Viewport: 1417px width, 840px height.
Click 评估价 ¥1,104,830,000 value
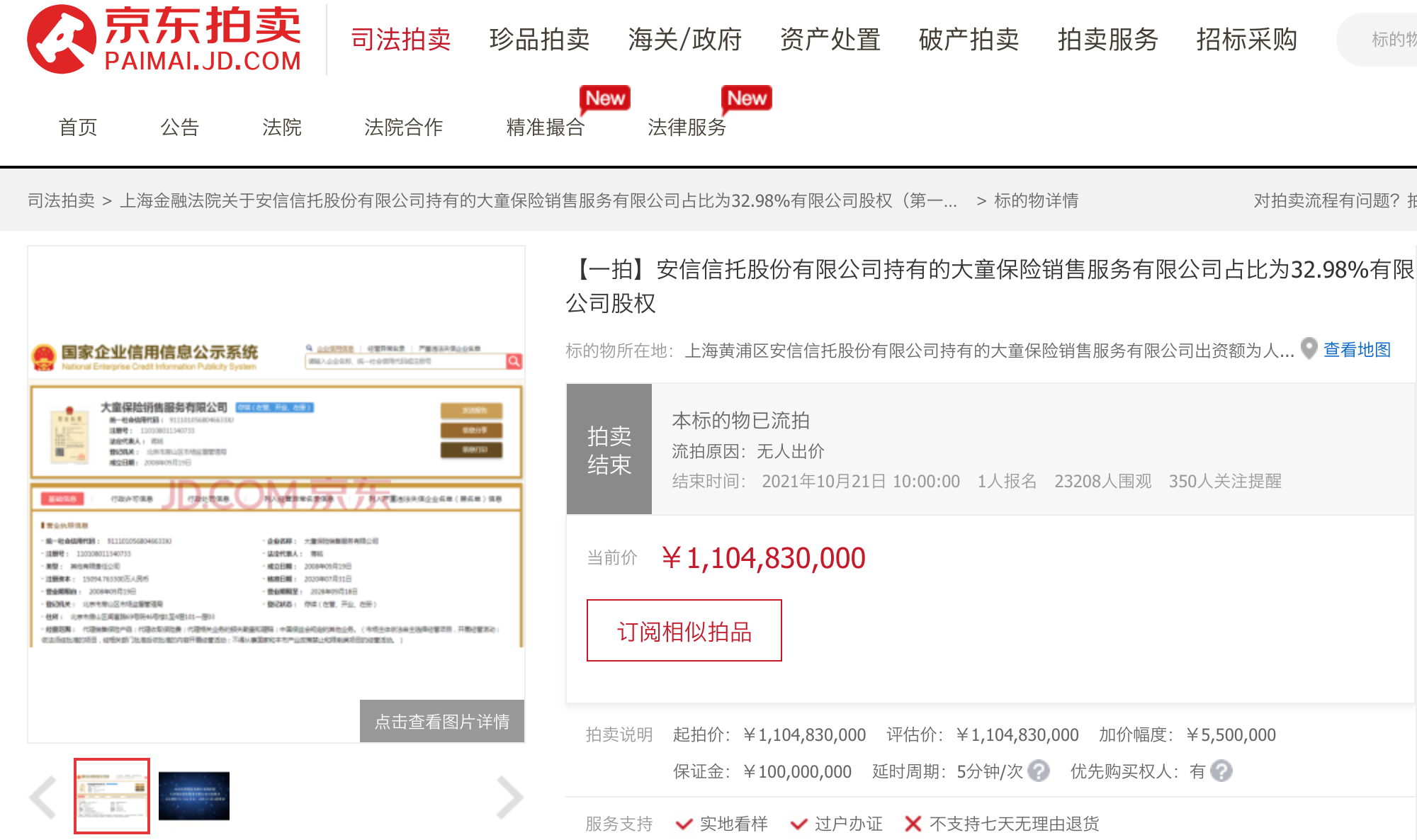point(1017,735)
